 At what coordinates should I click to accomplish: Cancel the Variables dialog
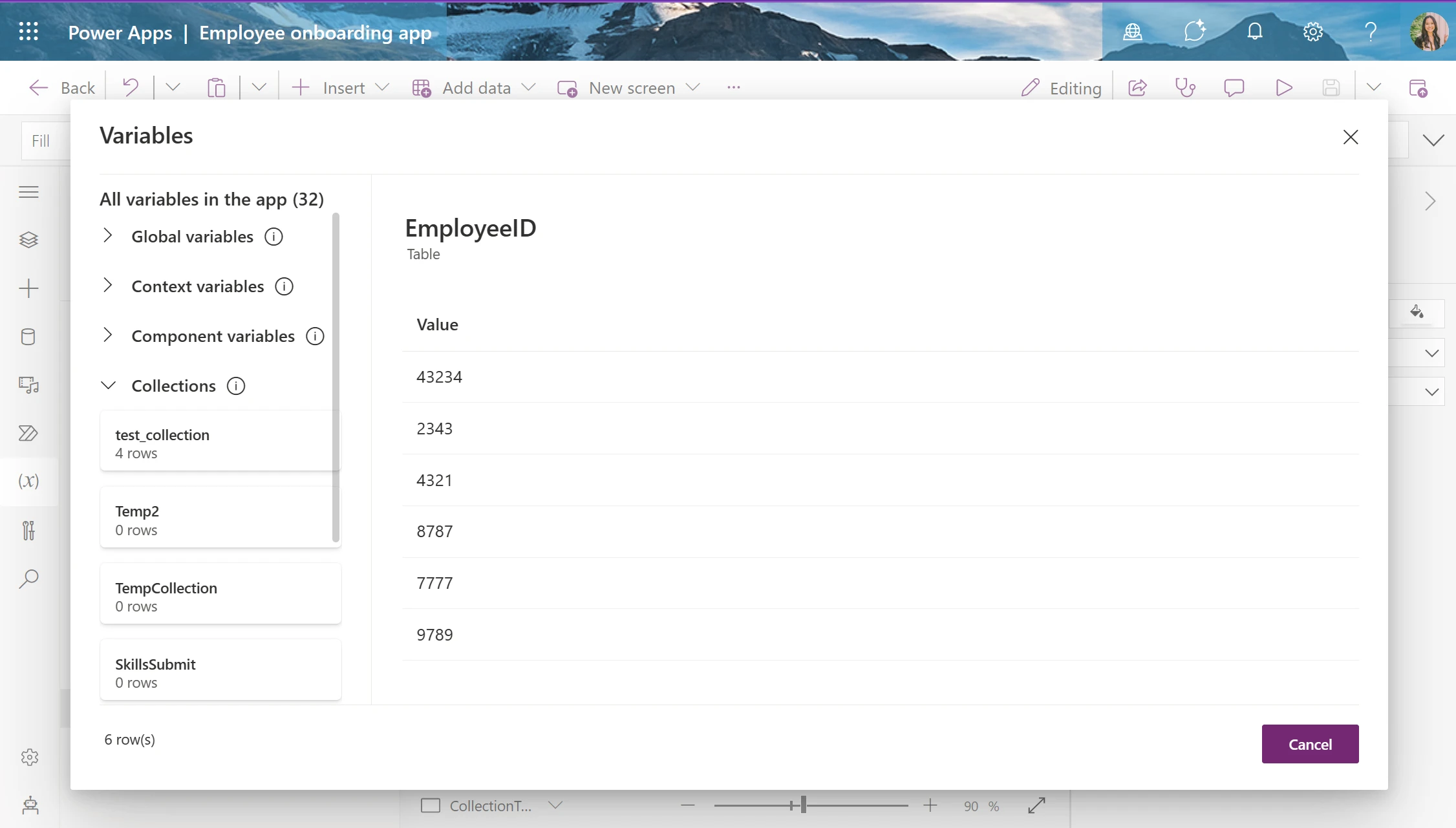1310,744
